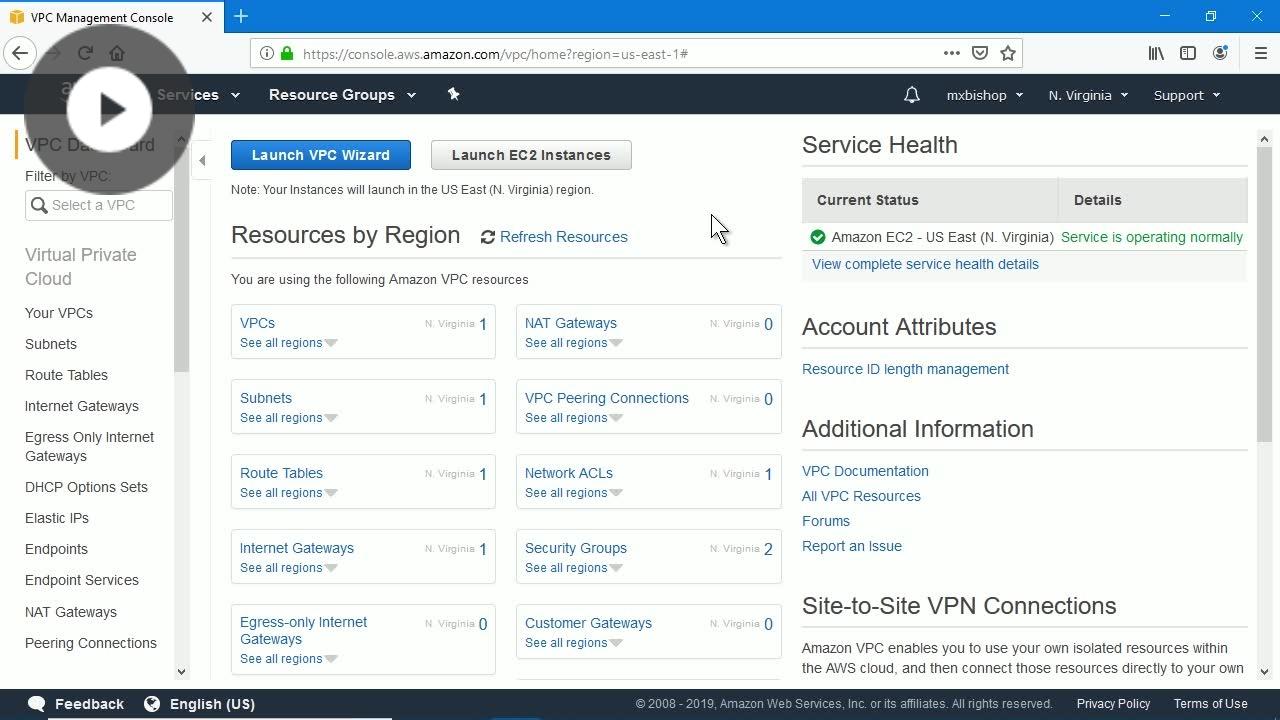1280x720 pixels.
Task: Open View complete service health details
Action: (925, 264)
